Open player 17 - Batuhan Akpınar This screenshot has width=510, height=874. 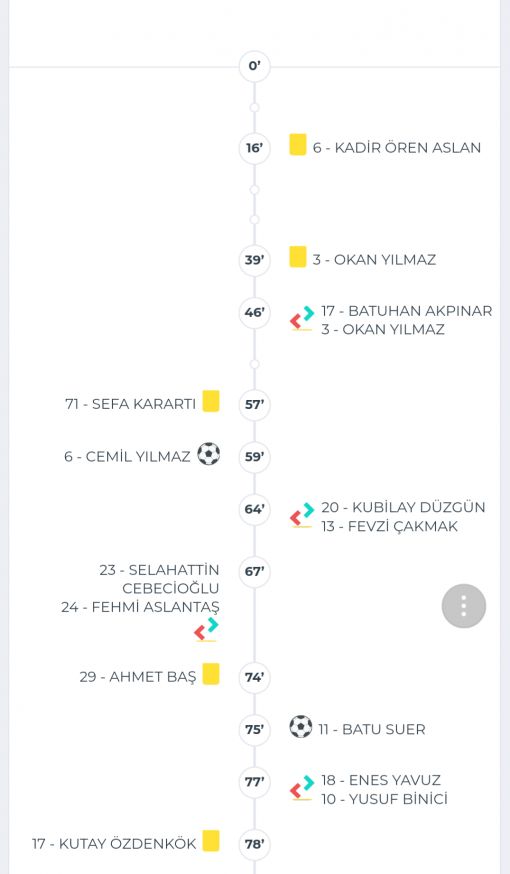point(407,311)
